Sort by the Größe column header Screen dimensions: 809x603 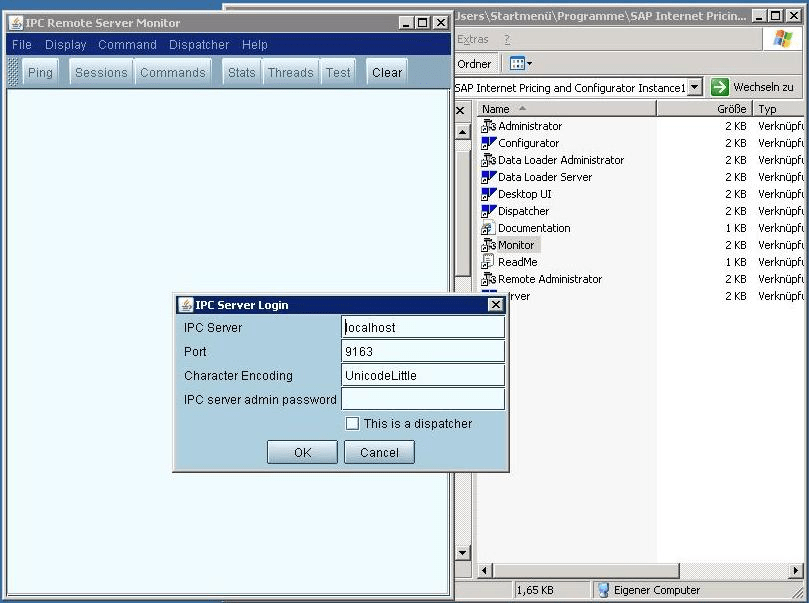[x=704, y=109]
